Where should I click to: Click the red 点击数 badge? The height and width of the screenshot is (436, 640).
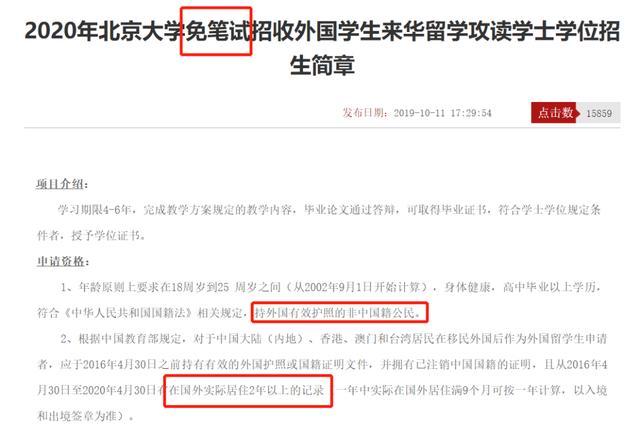click(555, 113)
